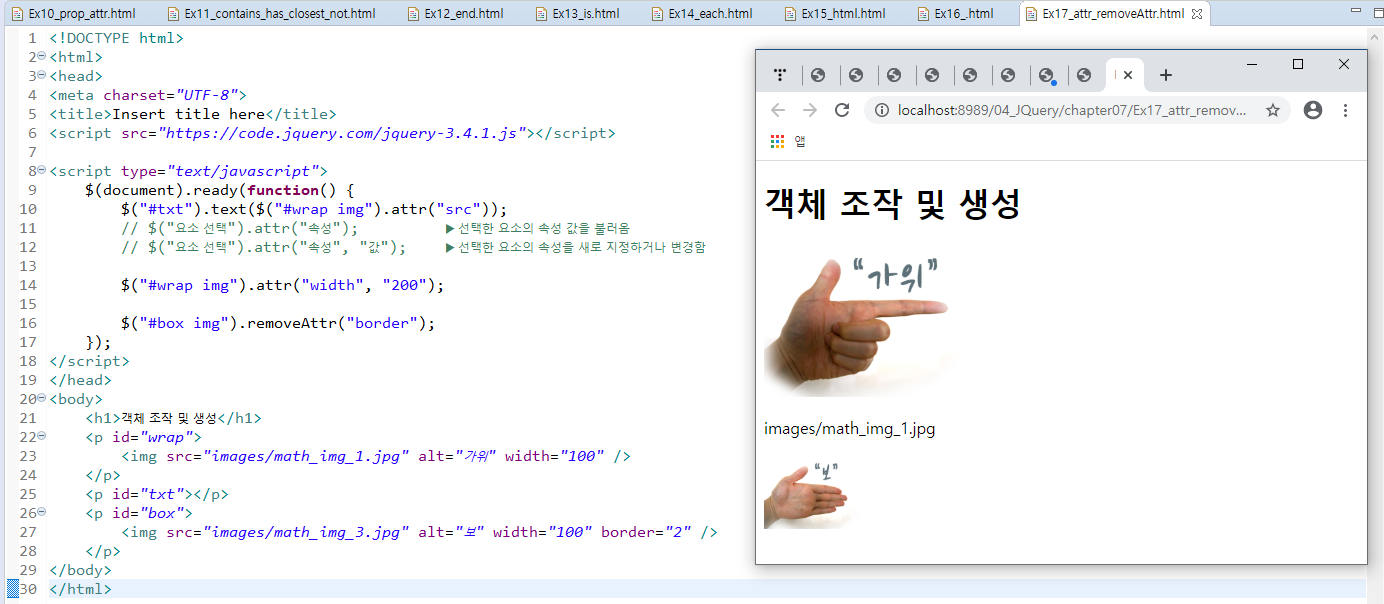Open the Chrome three-dot menu
The image size is (1384, 604).
click(x=1345, y=110)
